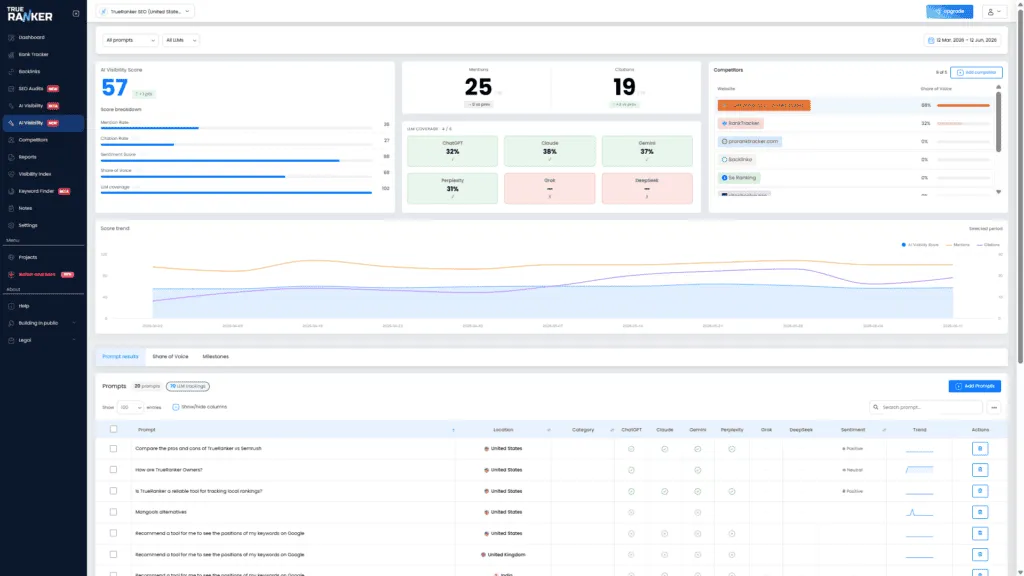Click action icon for Mangools alternatives row
The height and width of the screenshot is (576, 1024).
pos(980,512)
